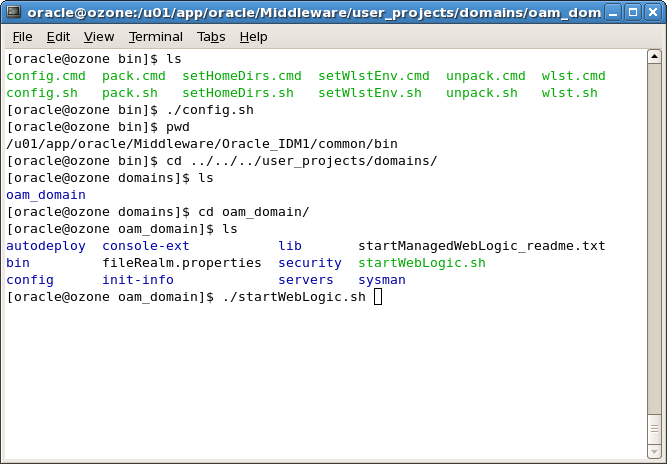Open the Help menu
Viewport: 667px width, 464px height.
(x=253, y=37)
